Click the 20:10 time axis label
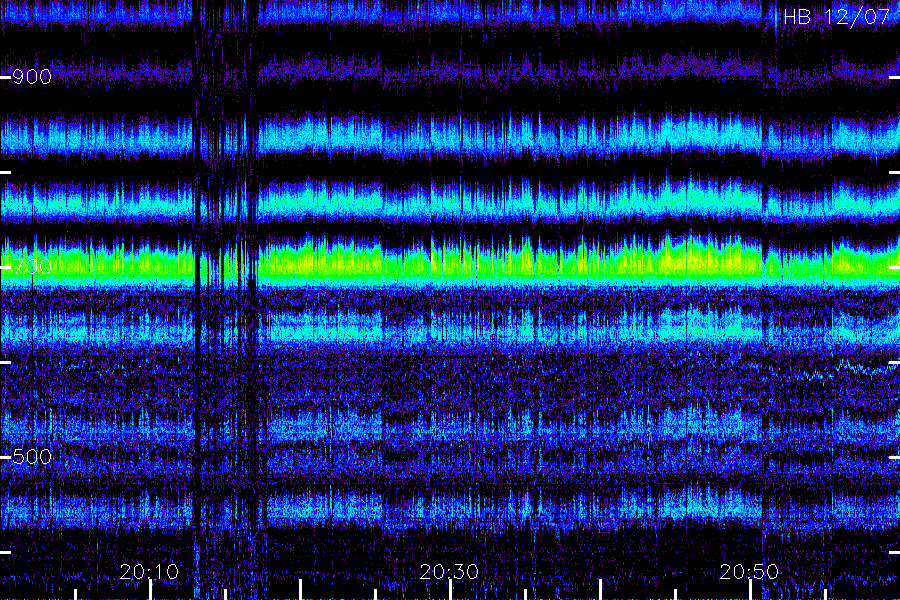 (x=149, y=572)
